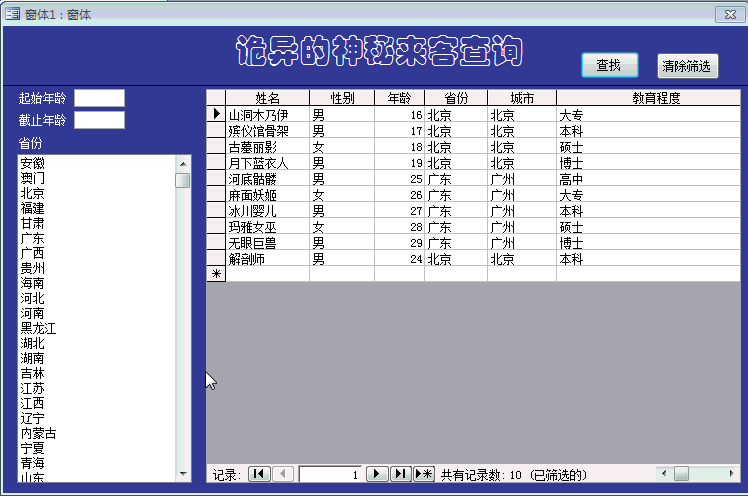
Task: Select 宁夏 in the province list
Action: [96, 448]
